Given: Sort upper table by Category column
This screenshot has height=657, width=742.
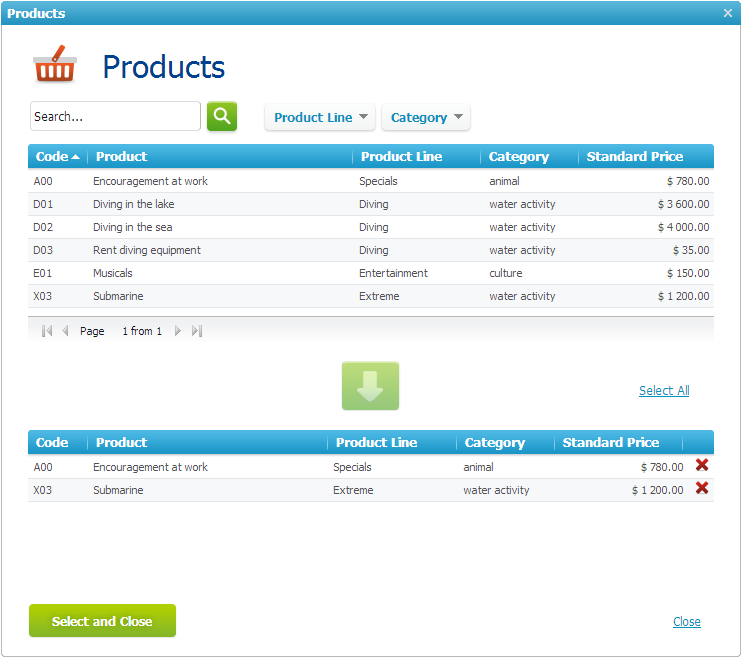Looking at the screenshot, I should tap(529, 156).
